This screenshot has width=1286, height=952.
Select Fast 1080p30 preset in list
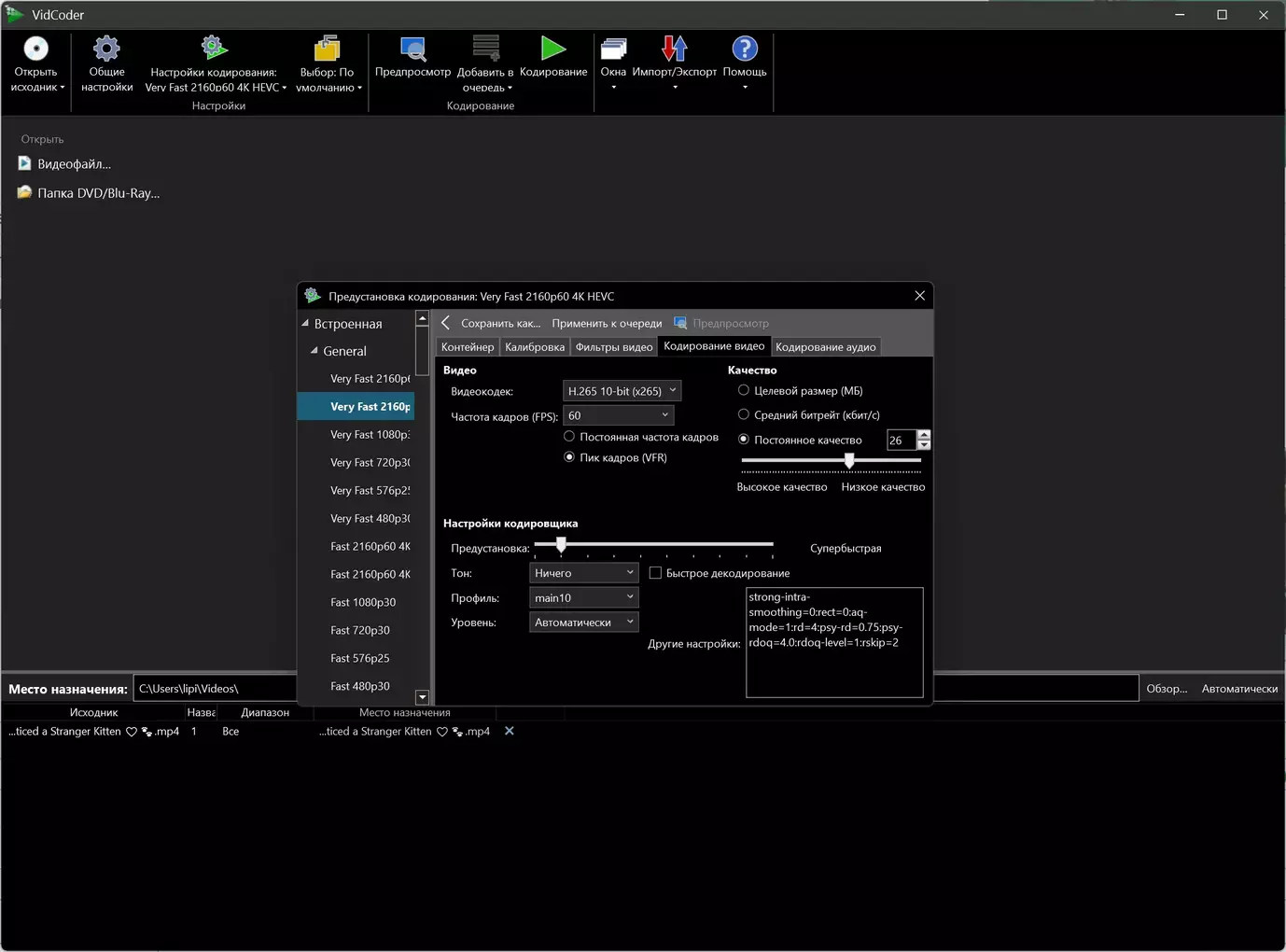click(363, 603)
